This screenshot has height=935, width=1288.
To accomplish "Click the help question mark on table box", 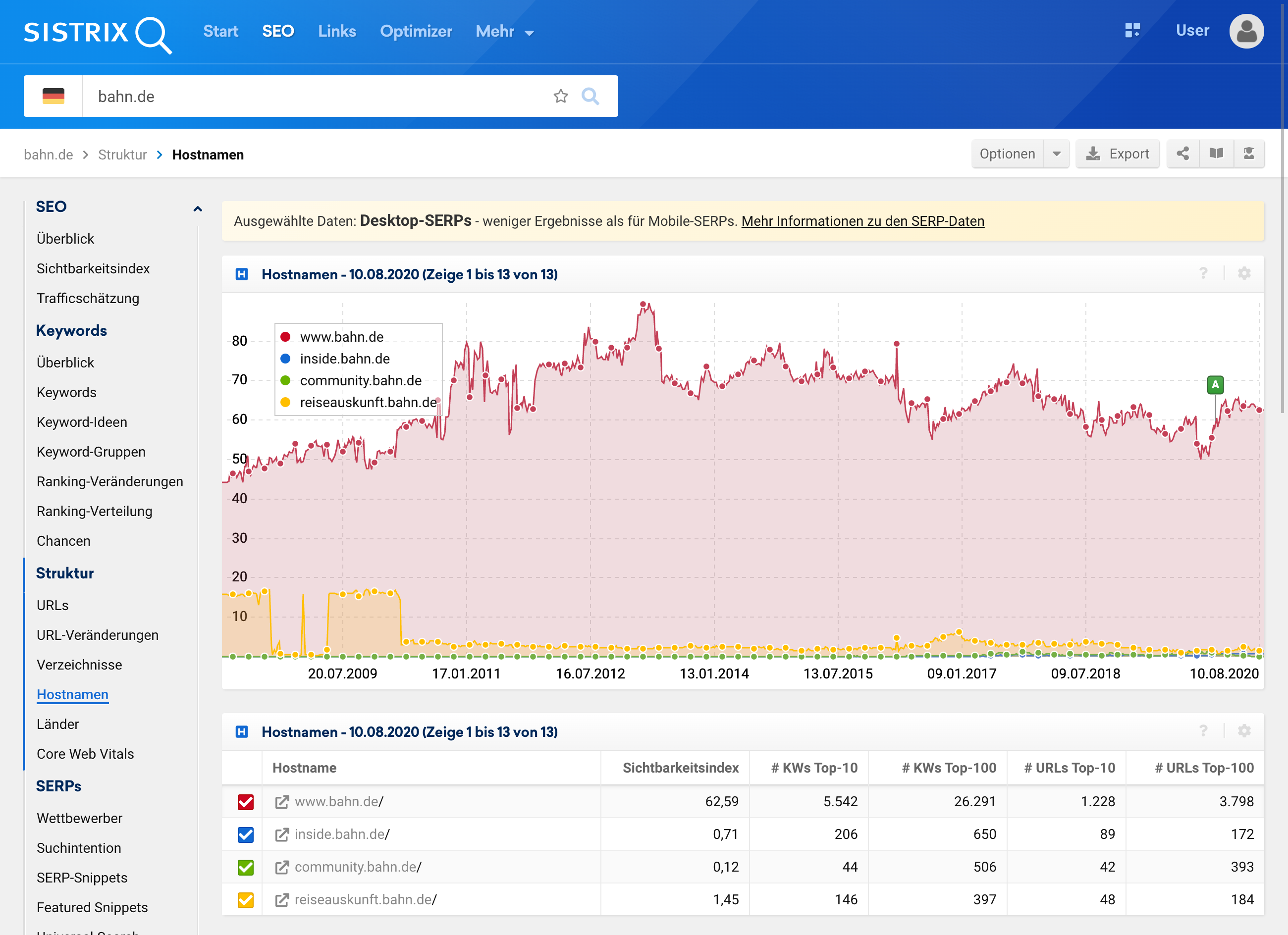I will (x=1203, y=730).
